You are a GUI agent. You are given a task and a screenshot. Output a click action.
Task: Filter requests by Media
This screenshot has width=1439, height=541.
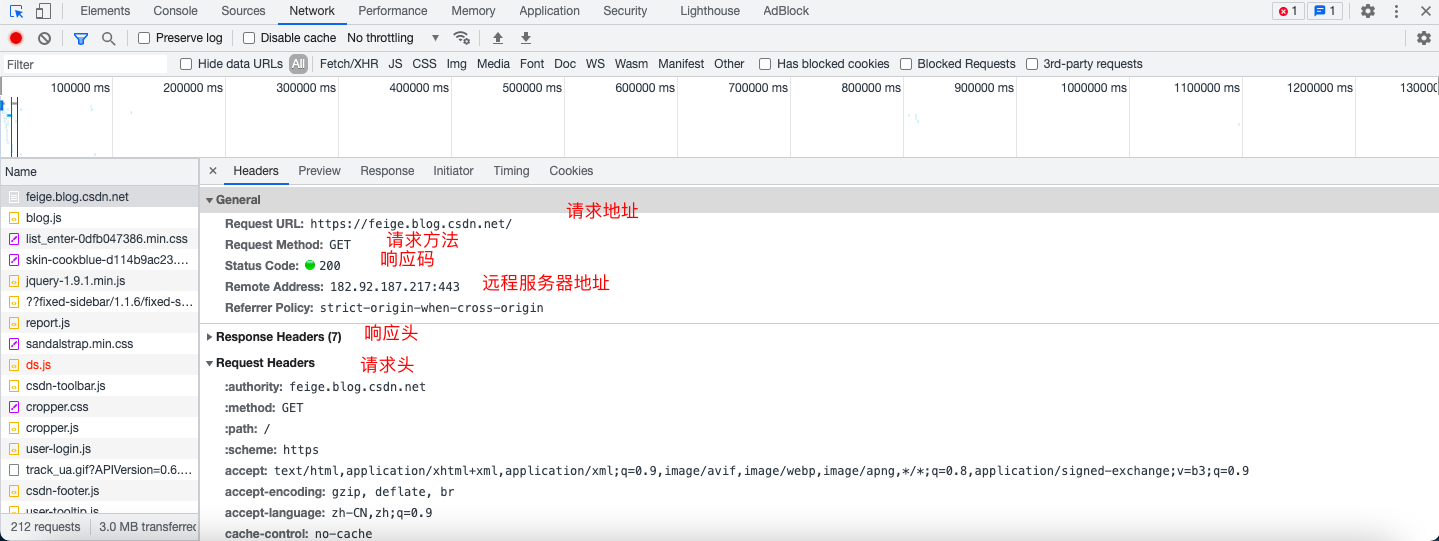(493, 64)
